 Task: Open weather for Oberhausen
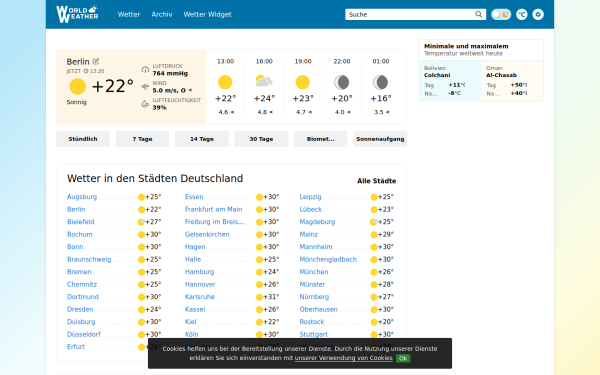318,309
